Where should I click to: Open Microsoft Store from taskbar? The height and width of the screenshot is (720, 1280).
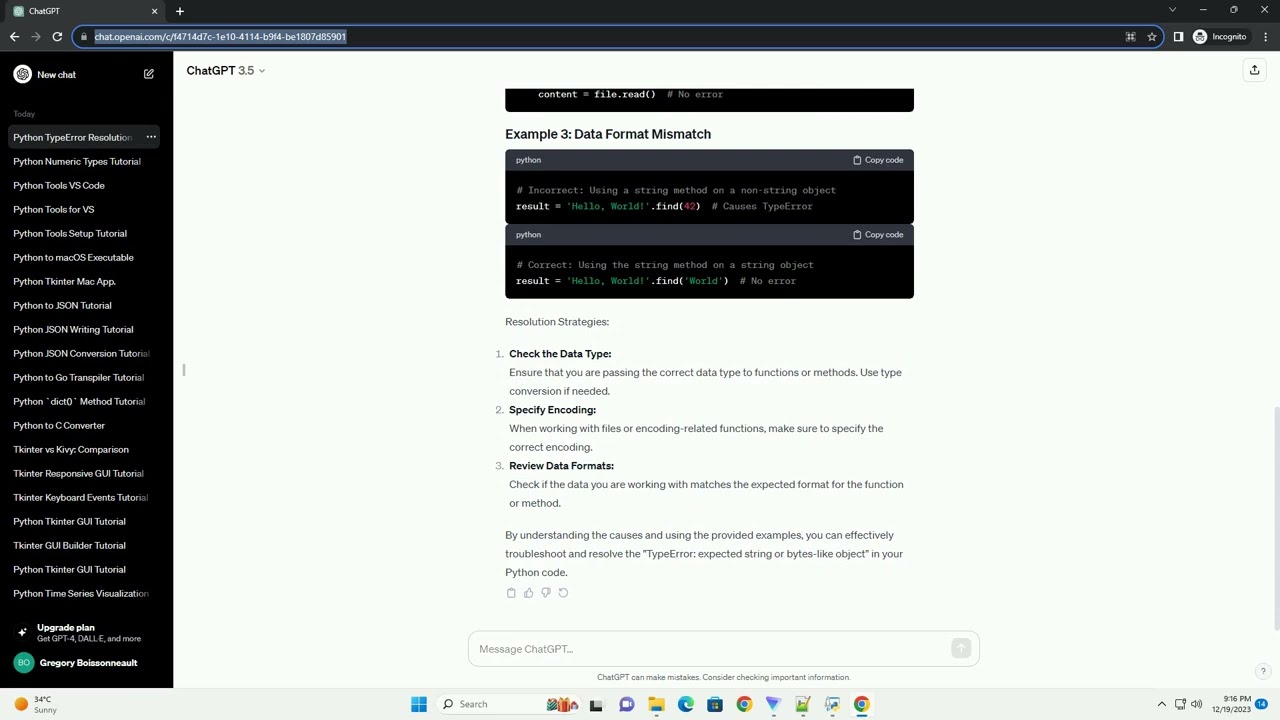coord(714,704)
